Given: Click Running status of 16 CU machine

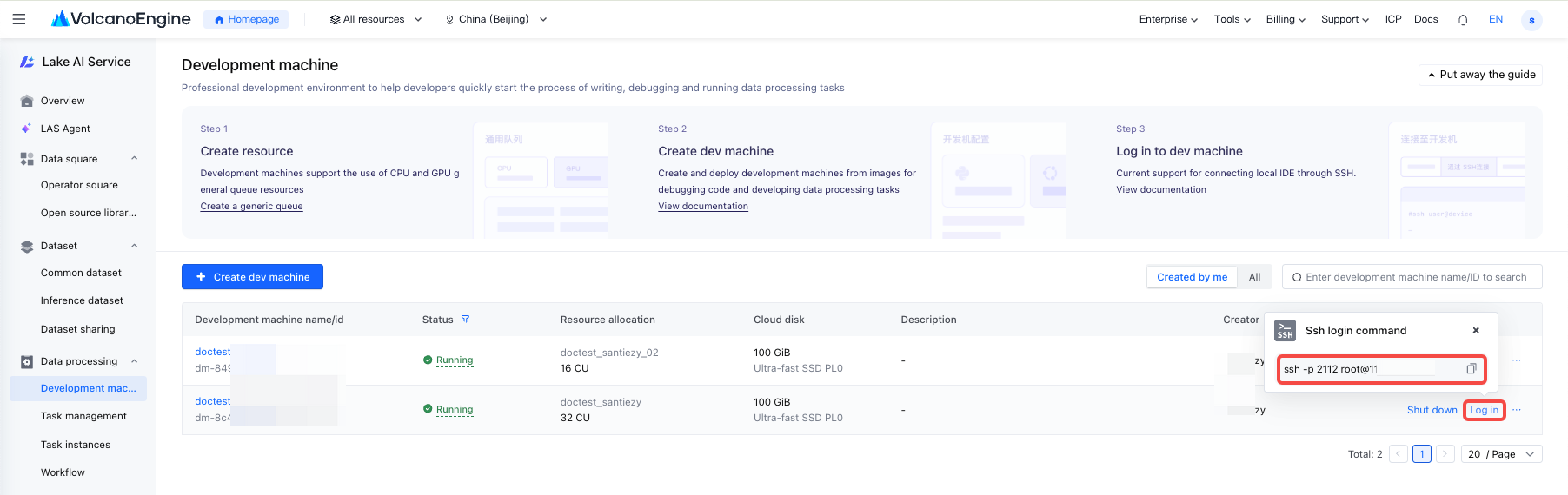Looking at the screenshot, I should [x=454, y=360].
